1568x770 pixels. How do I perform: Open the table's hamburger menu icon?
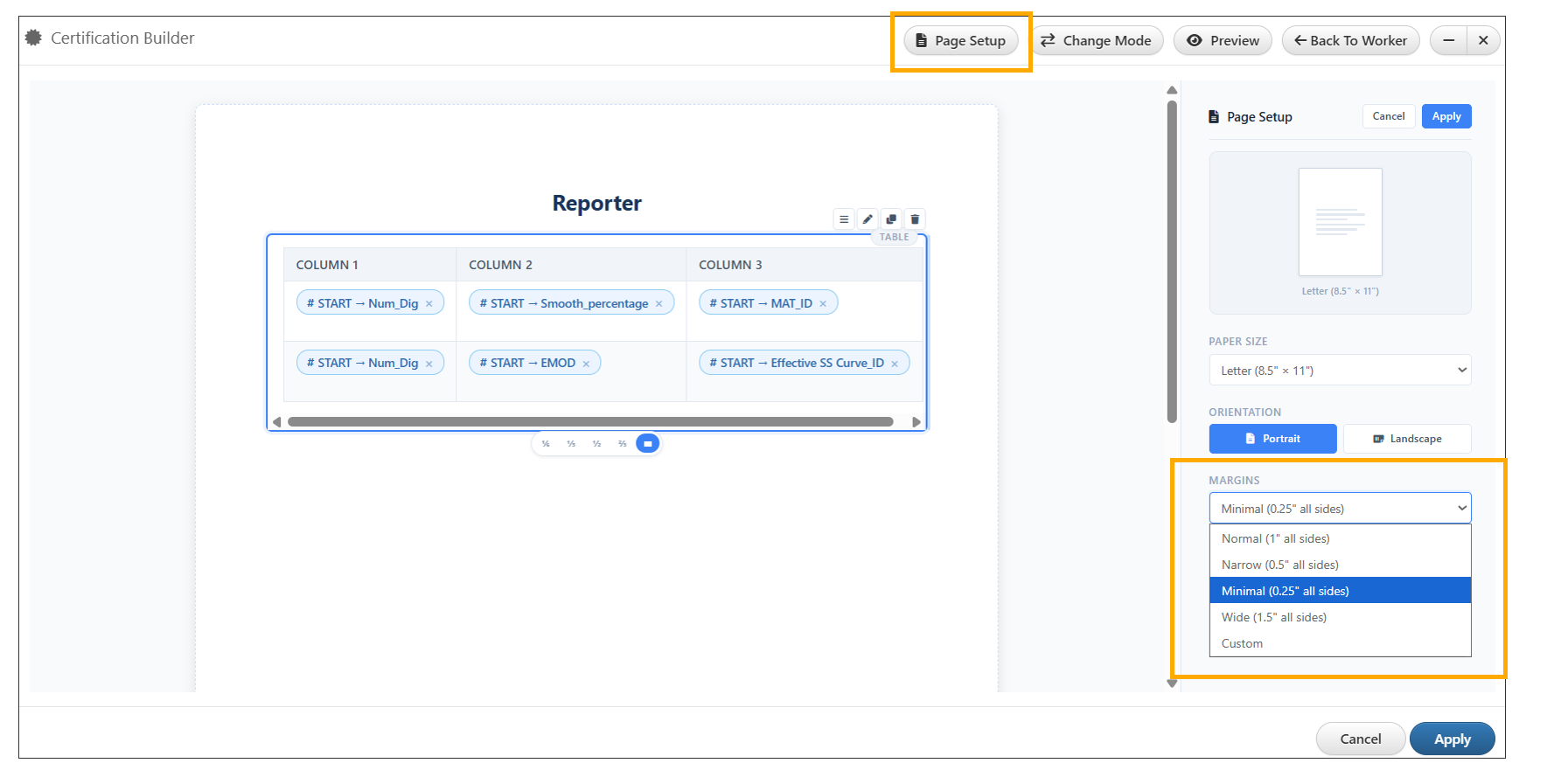pyautogui.click(x=844, y=219)
